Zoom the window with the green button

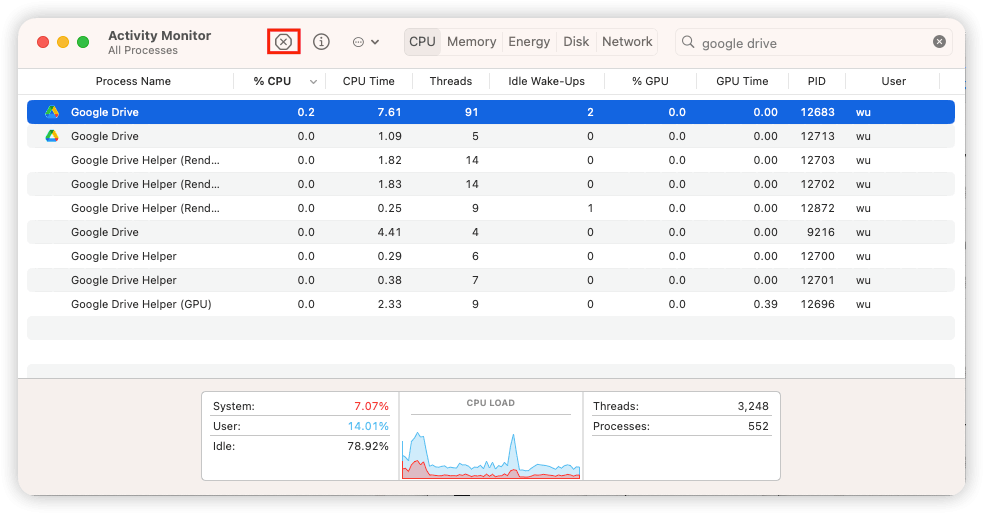pyautogui.click(x=83, y=42)
